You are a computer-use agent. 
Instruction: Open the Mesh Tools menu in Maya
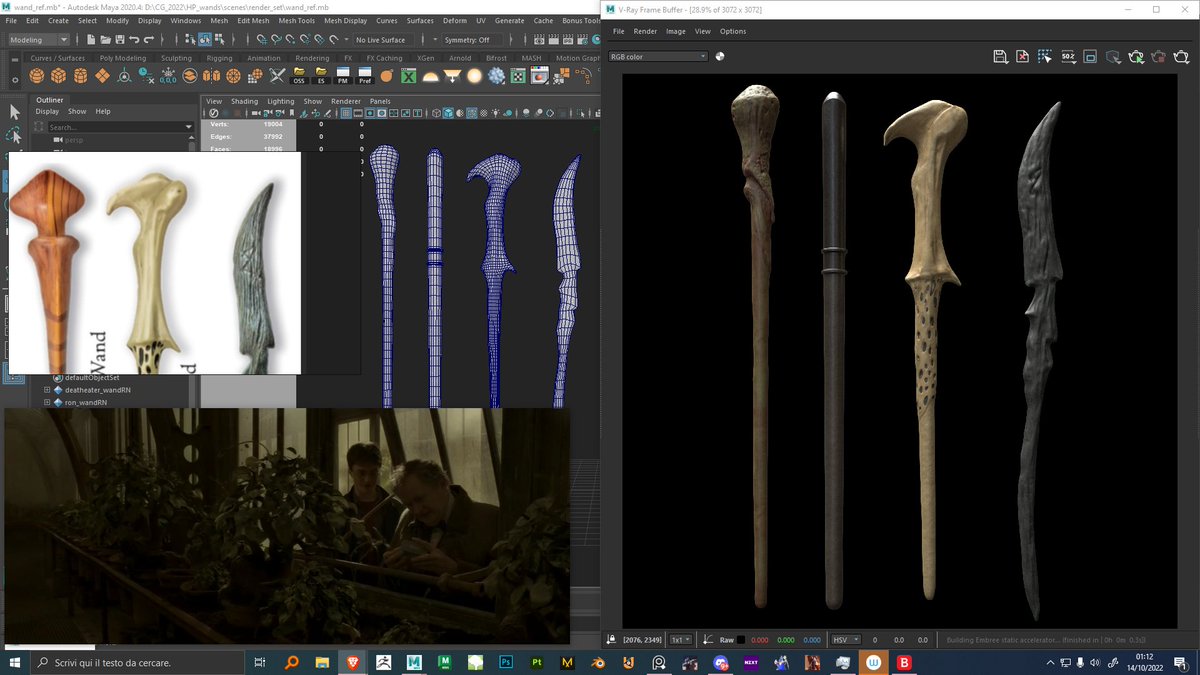click(x=296, y=20)
